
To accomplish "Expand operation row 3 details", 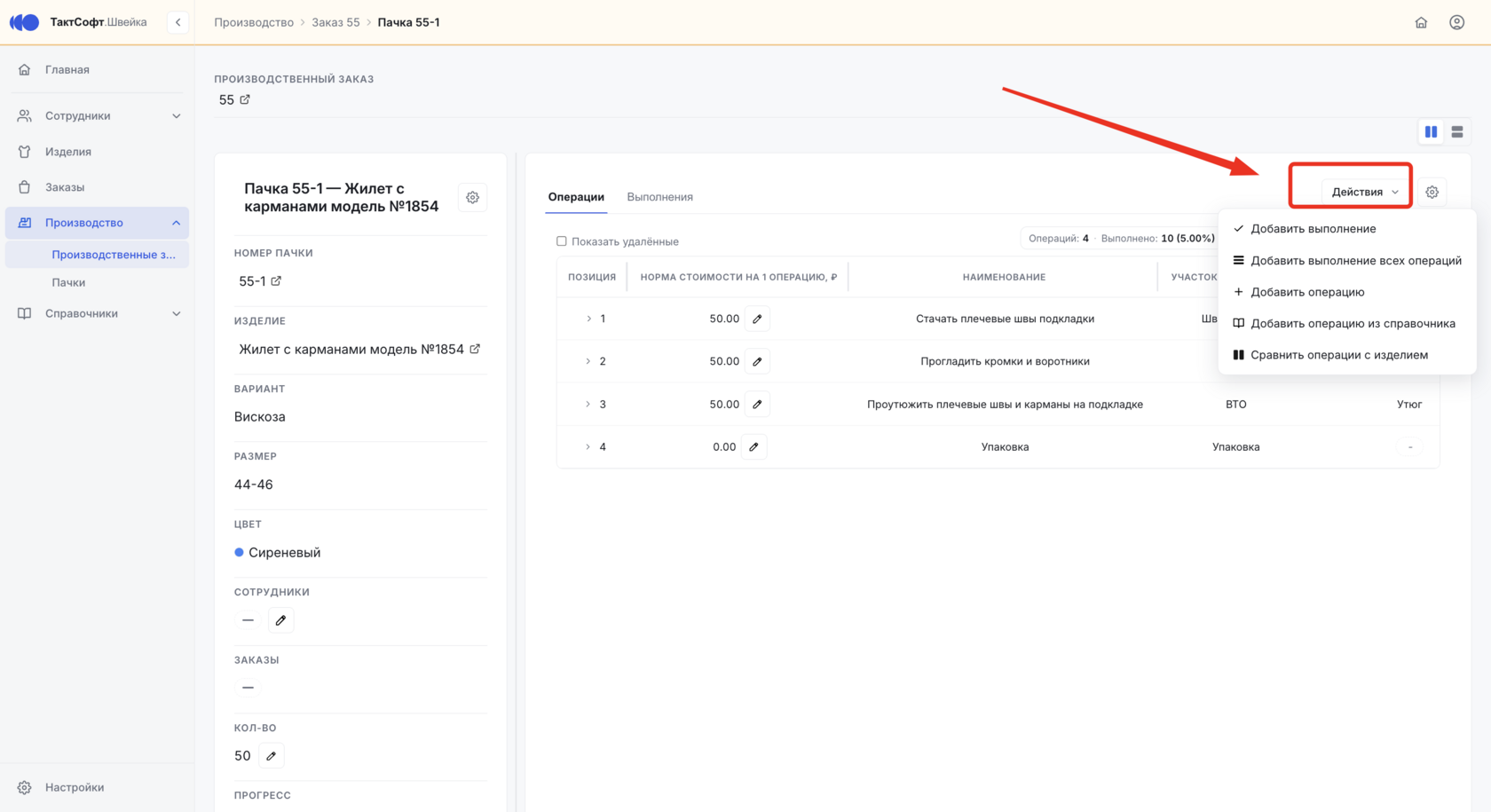I will coord(588,404).
